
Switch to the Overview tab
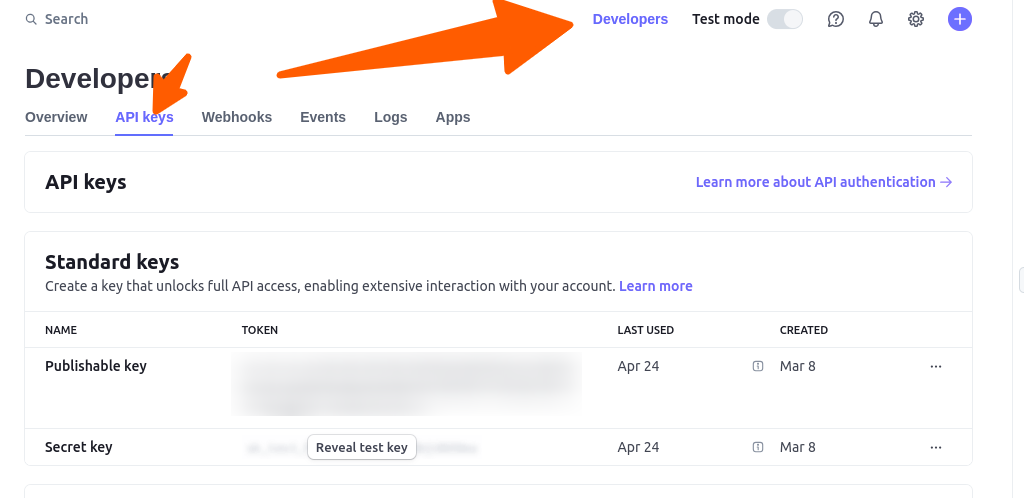(x=56, y=117)
